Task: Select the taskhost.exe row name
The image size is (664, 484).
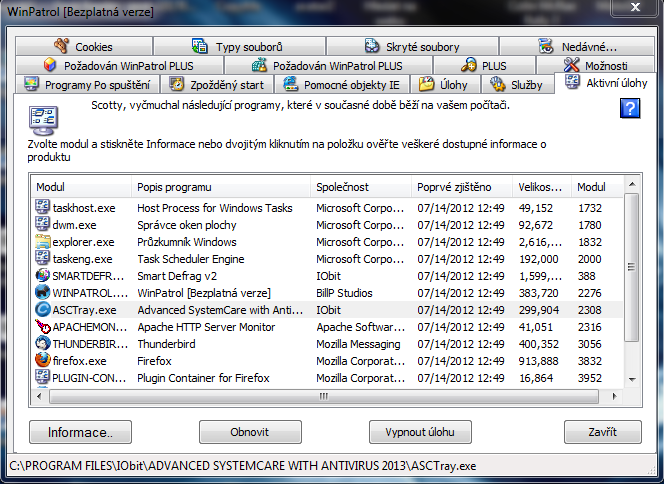Action: click(x=84, y=208)
